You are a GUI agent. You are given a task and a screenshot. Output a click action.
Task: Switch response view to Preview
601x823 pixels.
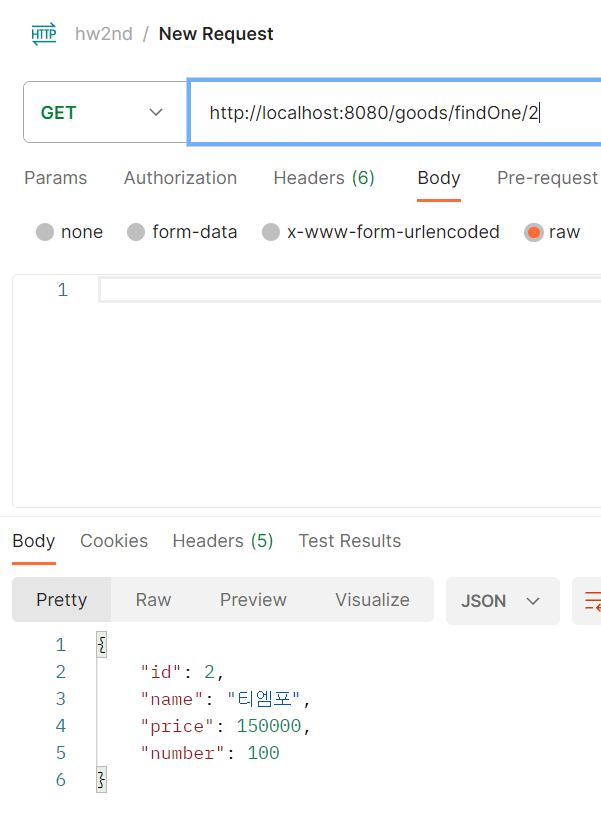point(252,600)
